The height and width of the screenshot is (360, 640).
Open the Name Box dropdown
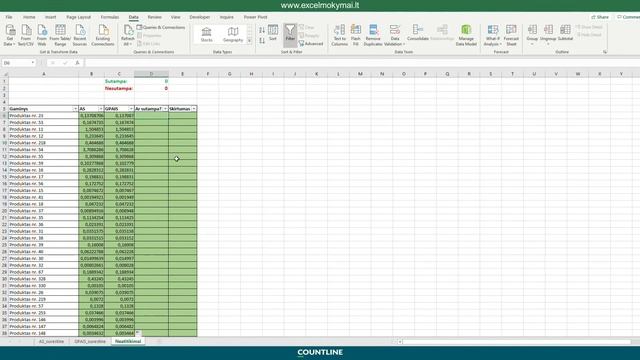[33, 63]
